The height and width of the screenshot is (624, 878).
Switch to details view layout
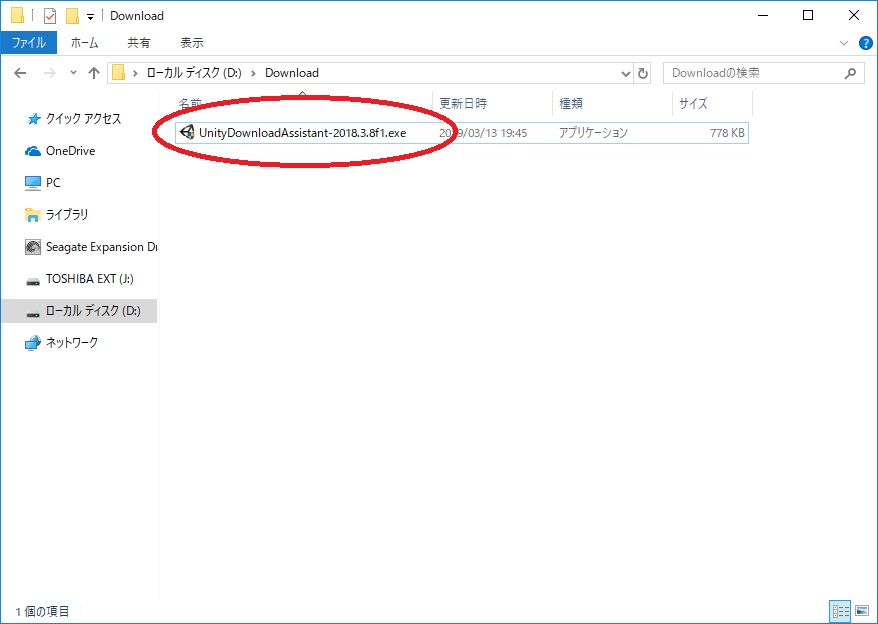coord(840,612)
